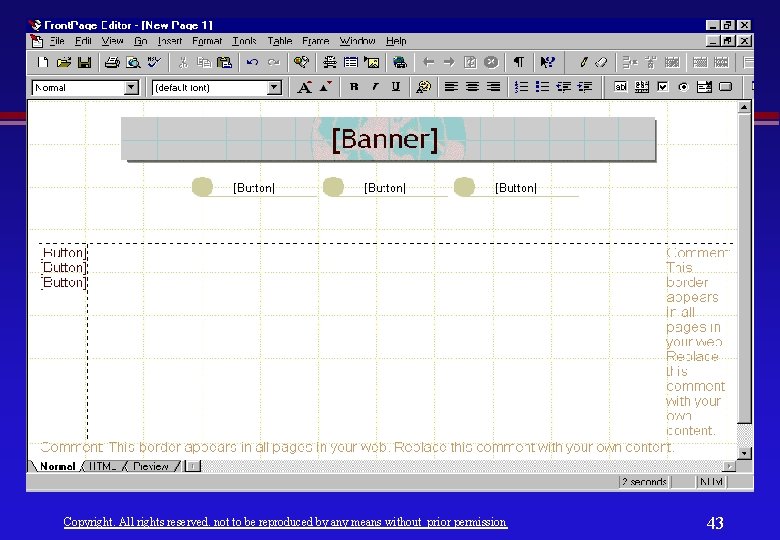Paste from clipboard icon
The width and height of the screenshot is (780, 540).
224,62
